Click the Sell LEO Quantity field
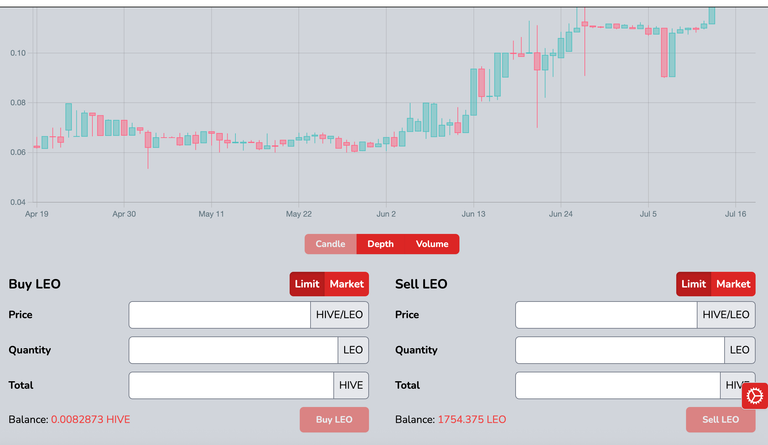 (620, 350)
